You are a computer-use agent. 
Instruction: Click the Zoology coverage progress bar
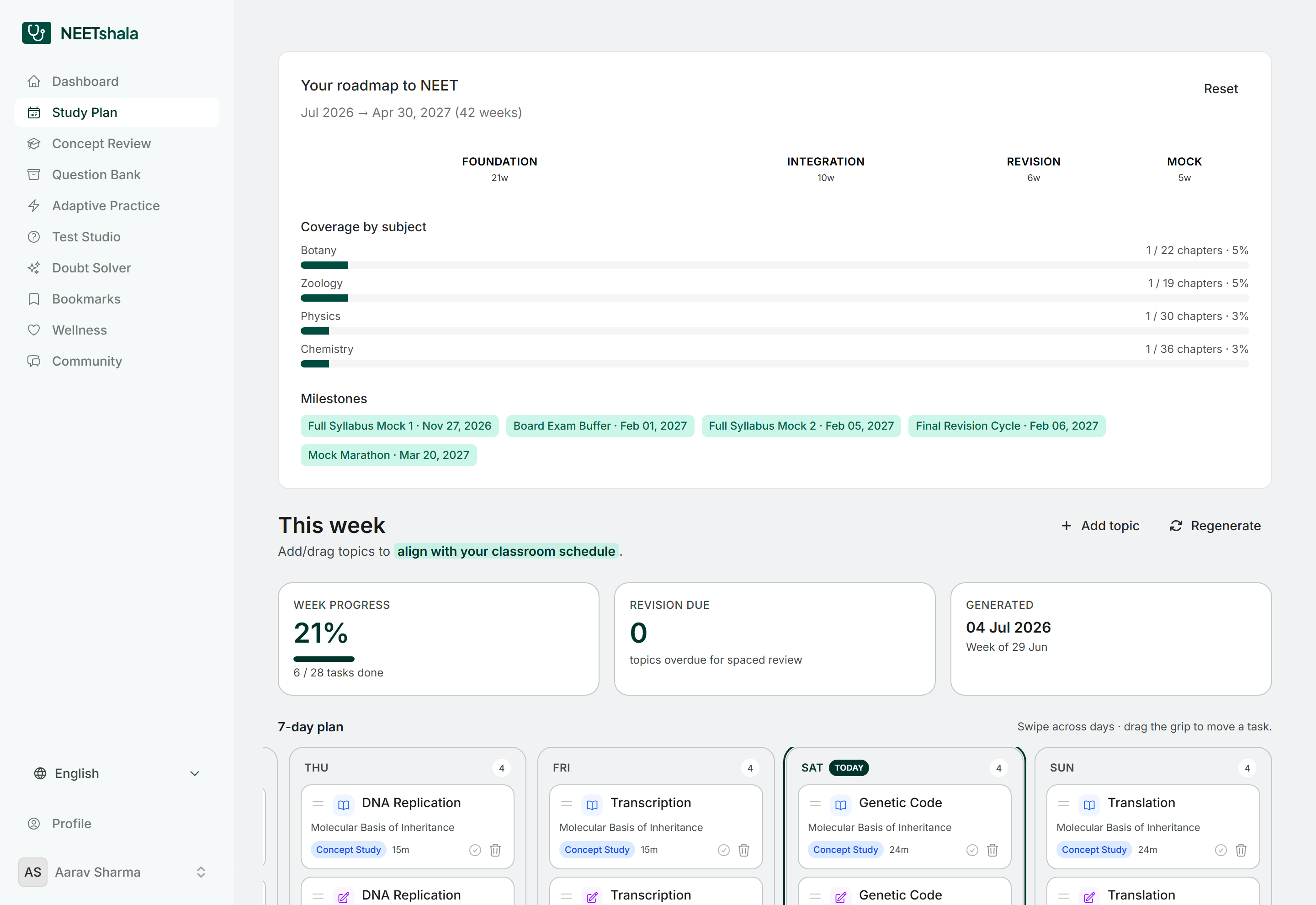774,298
